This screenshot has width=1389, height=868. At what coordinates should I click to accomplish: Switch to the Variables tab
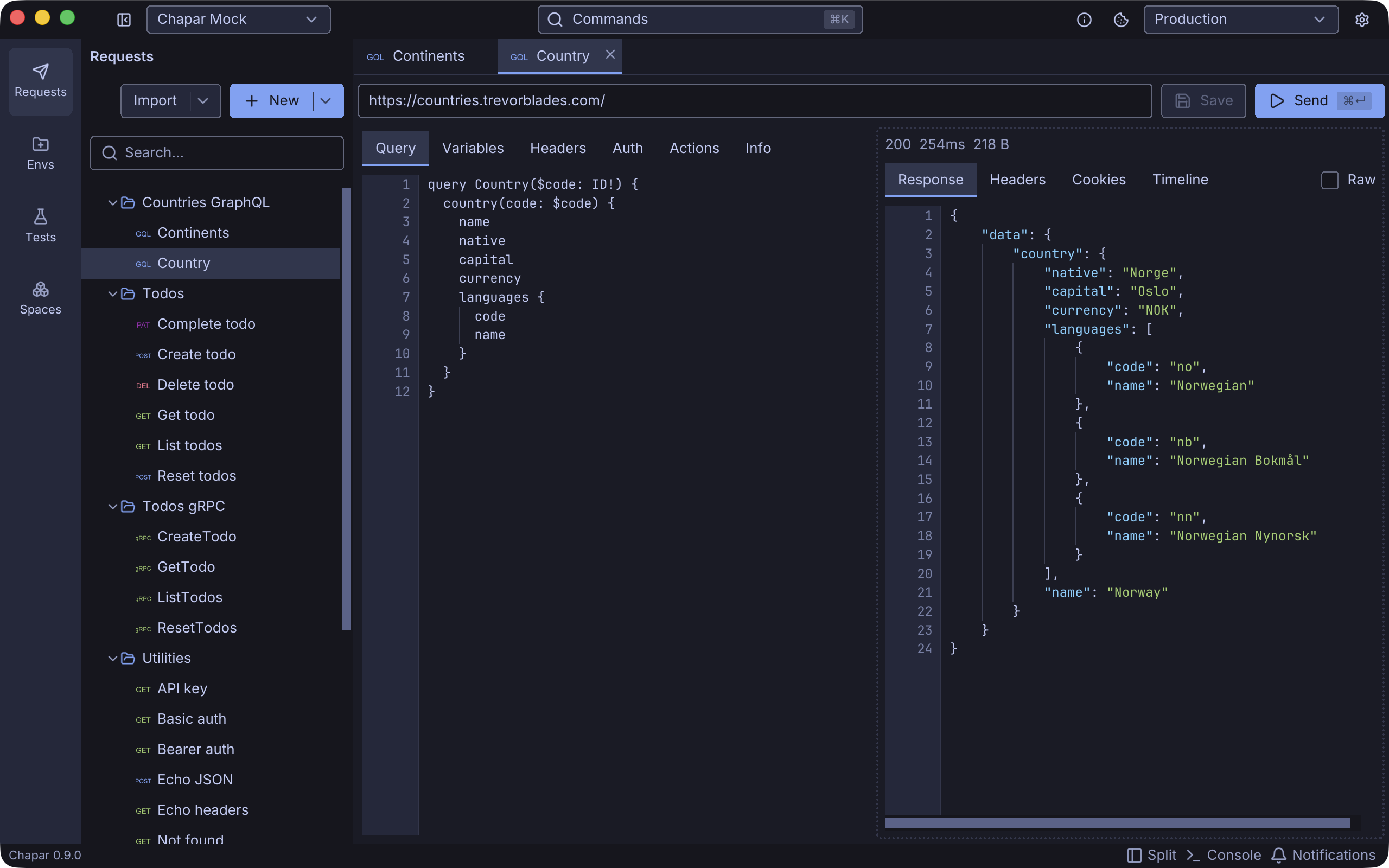pos(473,148)
